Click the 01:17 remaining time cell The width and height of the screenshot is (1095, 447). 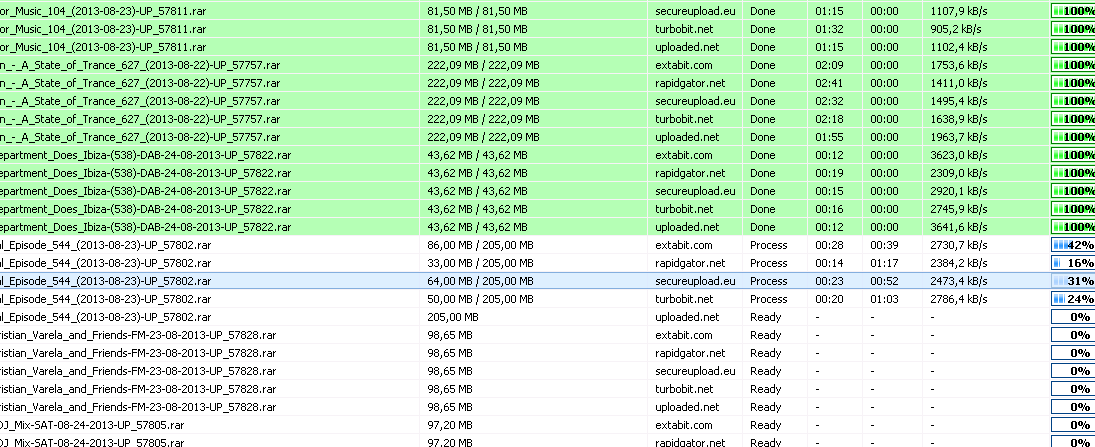884,263
